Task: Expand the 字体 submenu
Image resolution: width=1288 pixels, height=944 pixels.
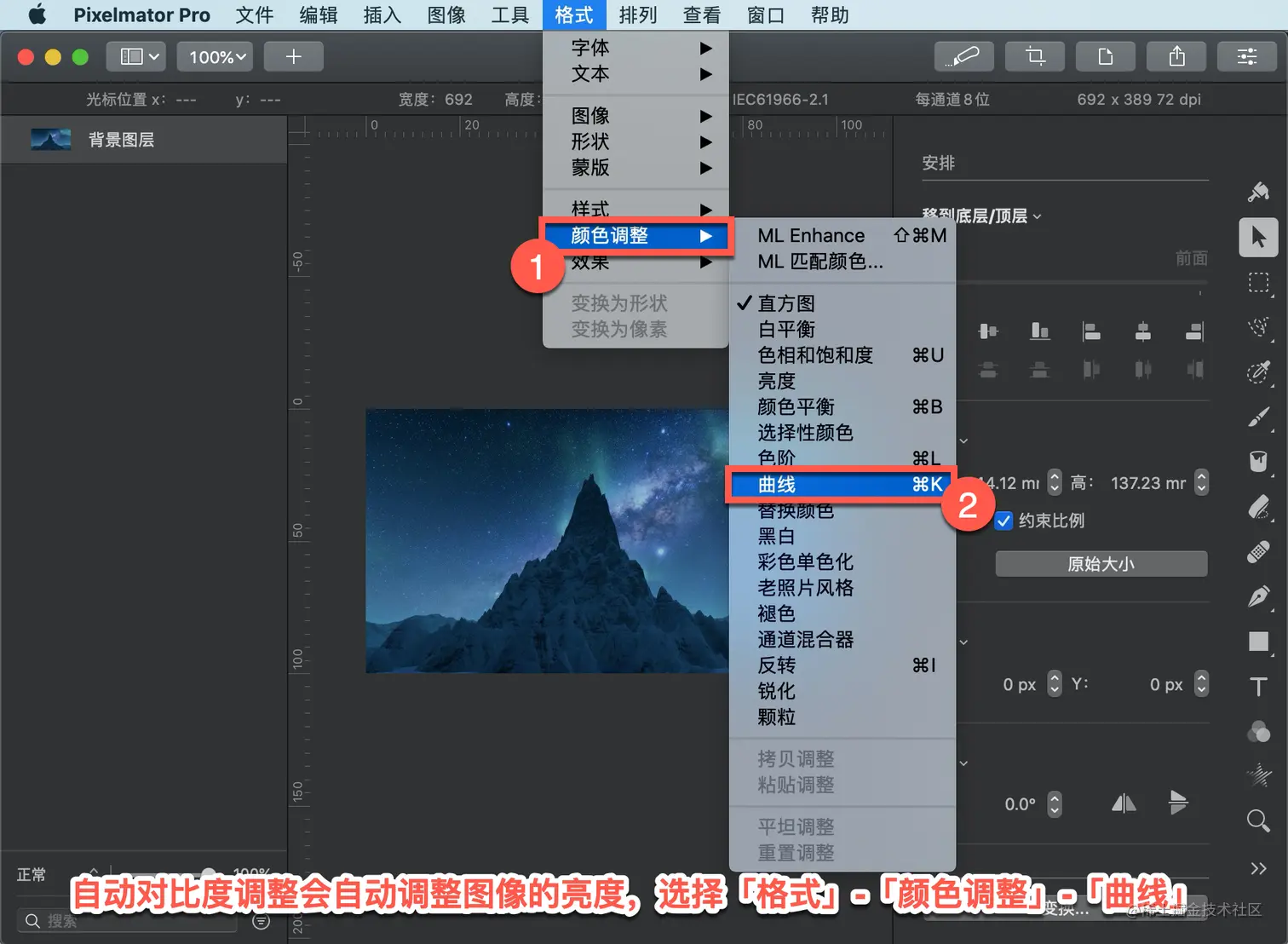Action: pyautogui.click(x=635, y=48)
